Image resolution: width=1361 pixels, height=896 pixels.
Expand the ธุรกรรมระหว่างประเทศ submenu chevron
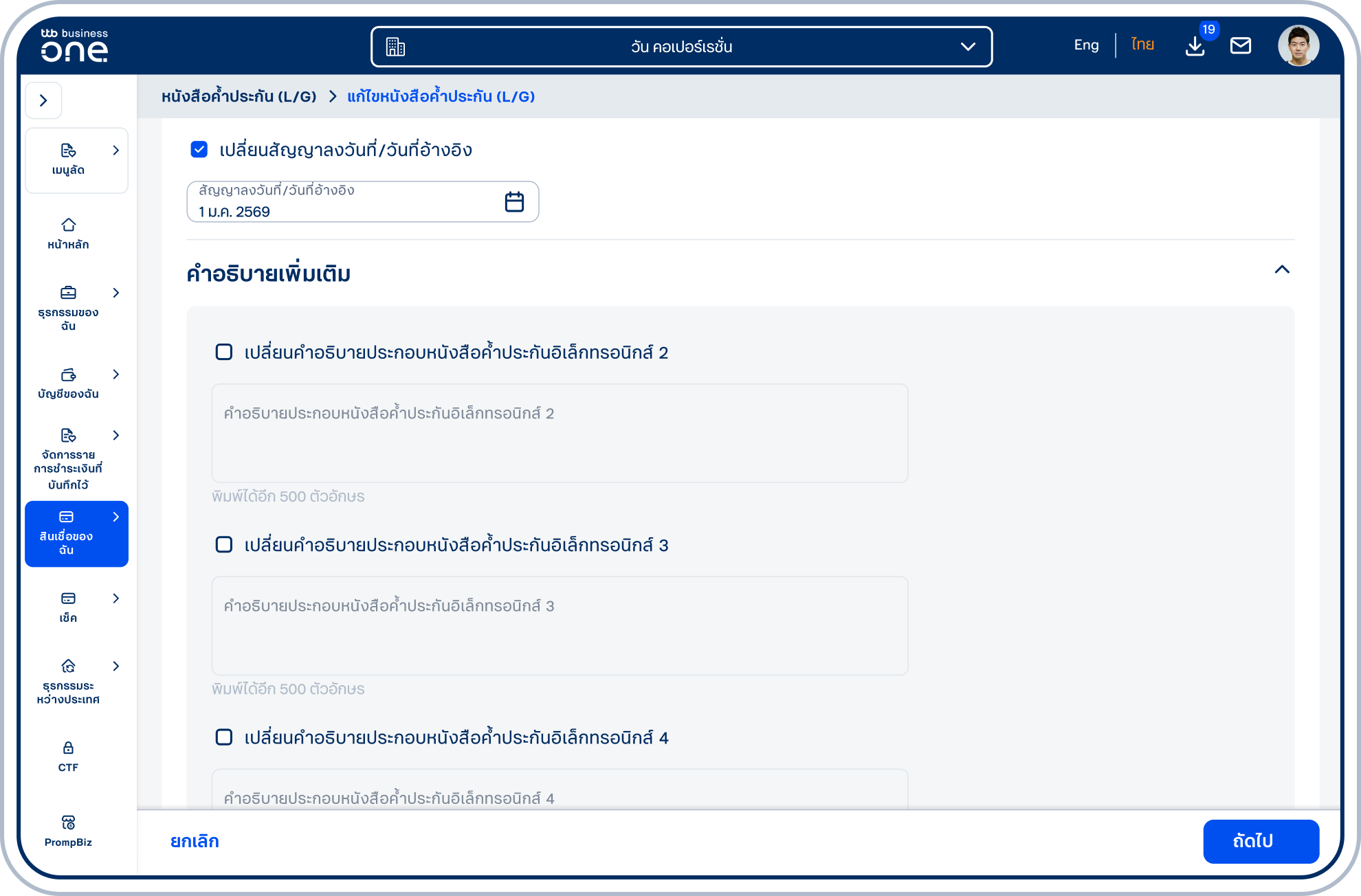pos(115,666)
